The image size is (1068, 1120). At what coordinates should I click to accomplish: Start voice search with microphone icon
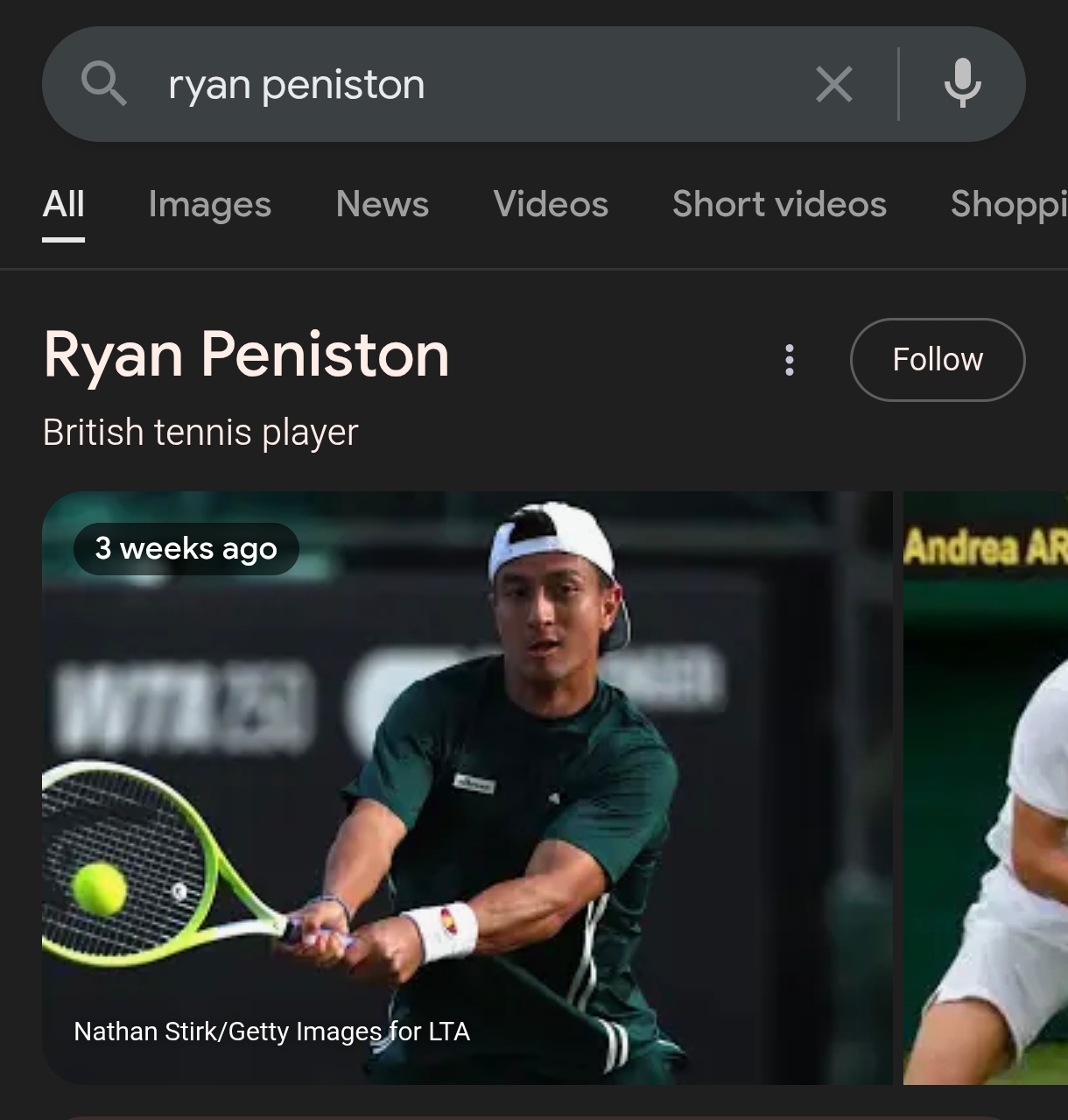[962, 84]
